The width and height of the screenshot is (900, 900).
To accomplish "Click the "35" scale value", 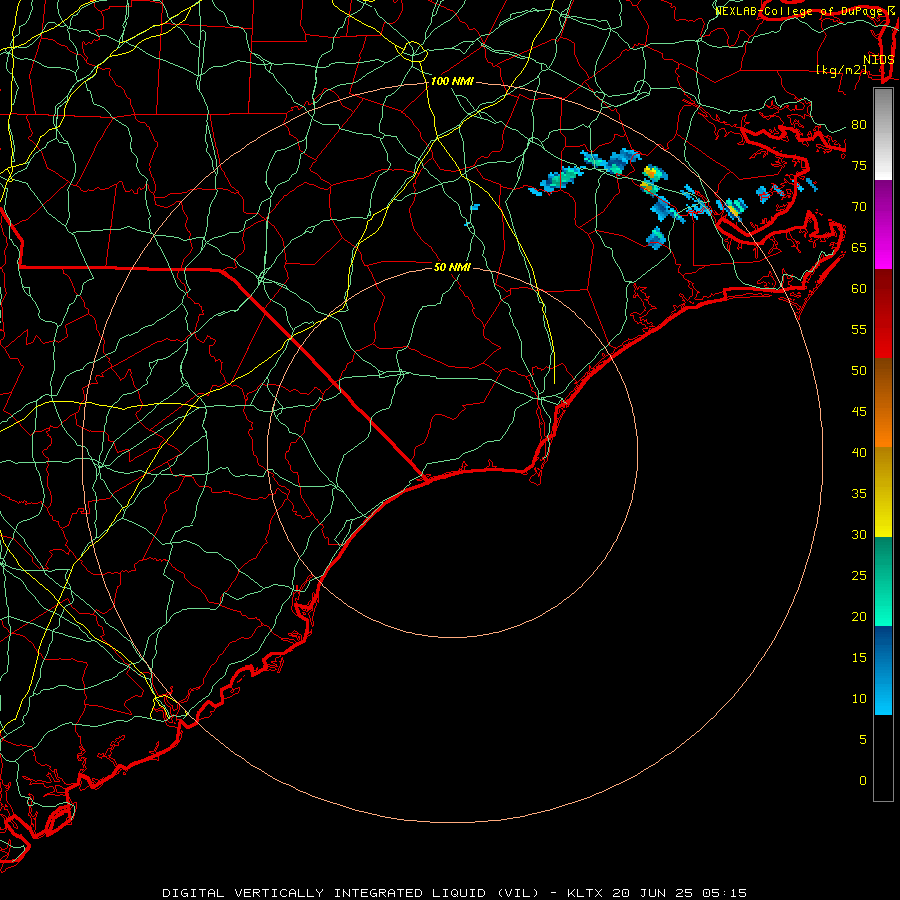I will (859, 494).
